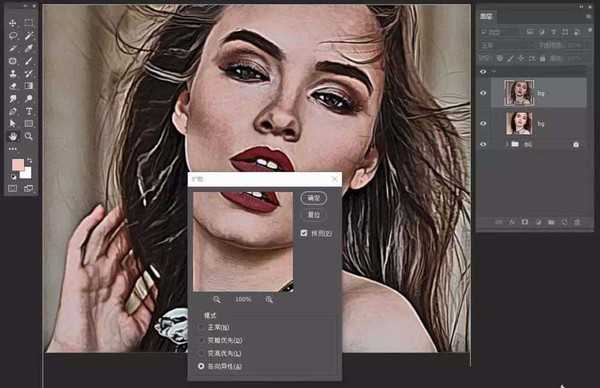Image resolution: width=600 pixels, height=388 pixels.
Task: Select the Zoom tool in toolbar
Action: point(28,136)
